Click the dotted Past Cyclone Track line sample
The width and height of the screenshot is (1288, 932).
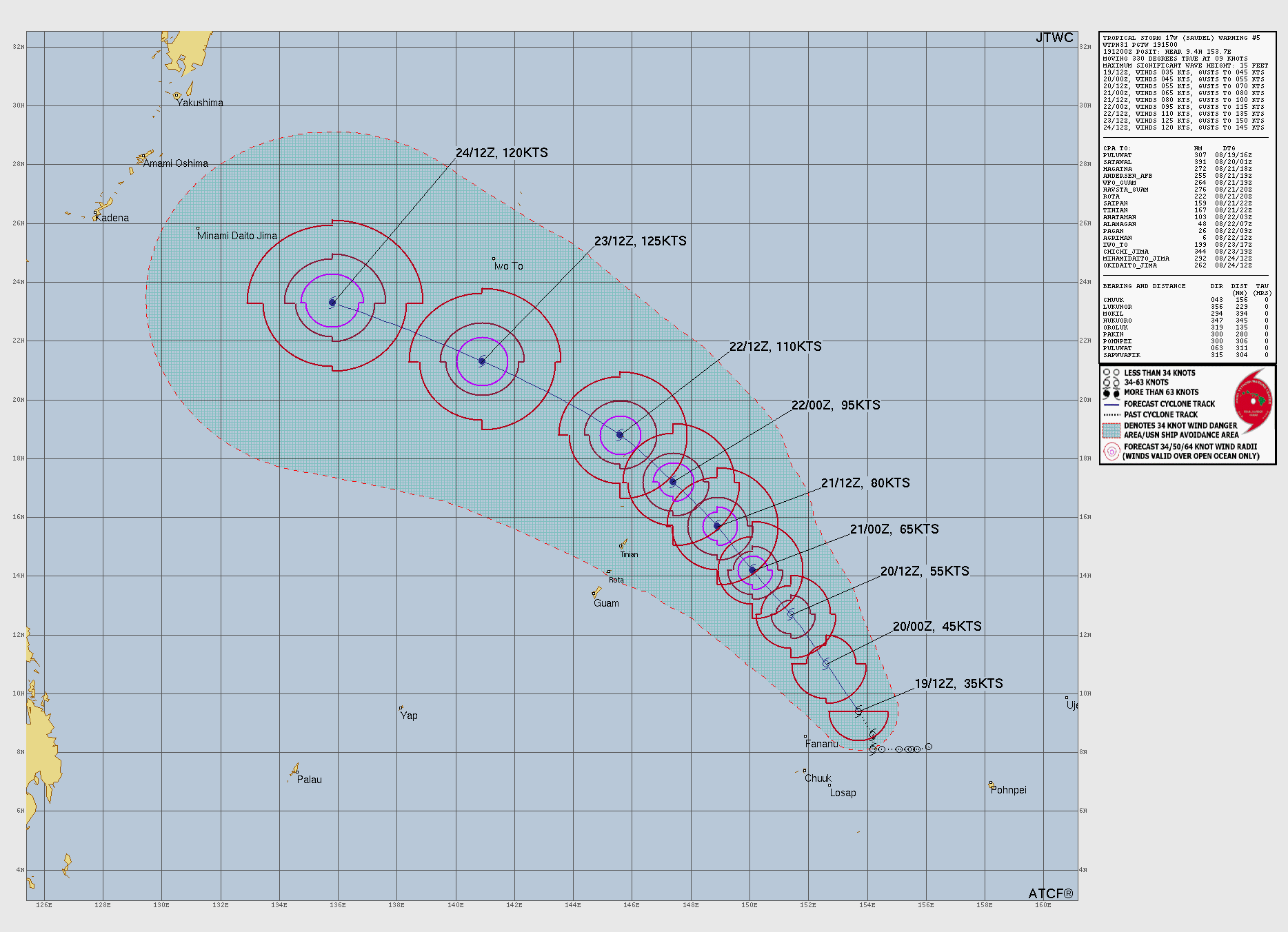(x=1111, y=415)
